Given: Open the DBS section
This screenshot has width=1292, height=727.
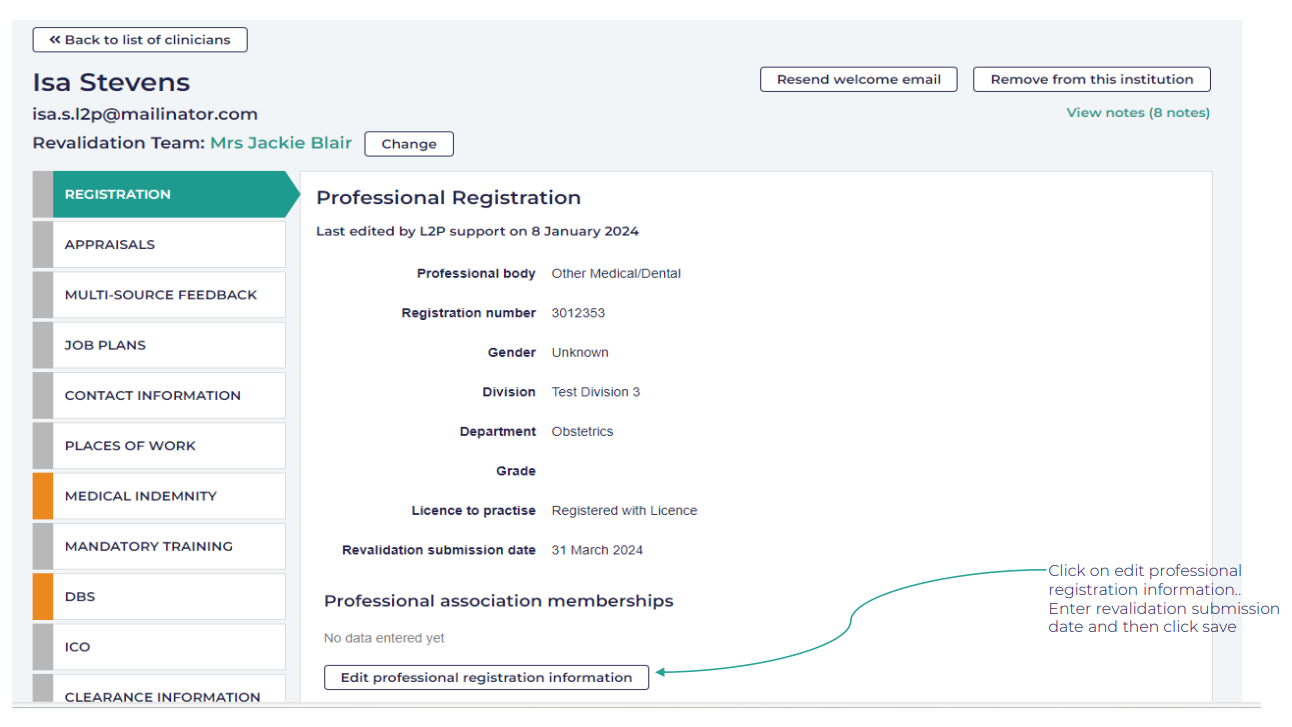Looking at the screenshot, I should coord(160,597).
